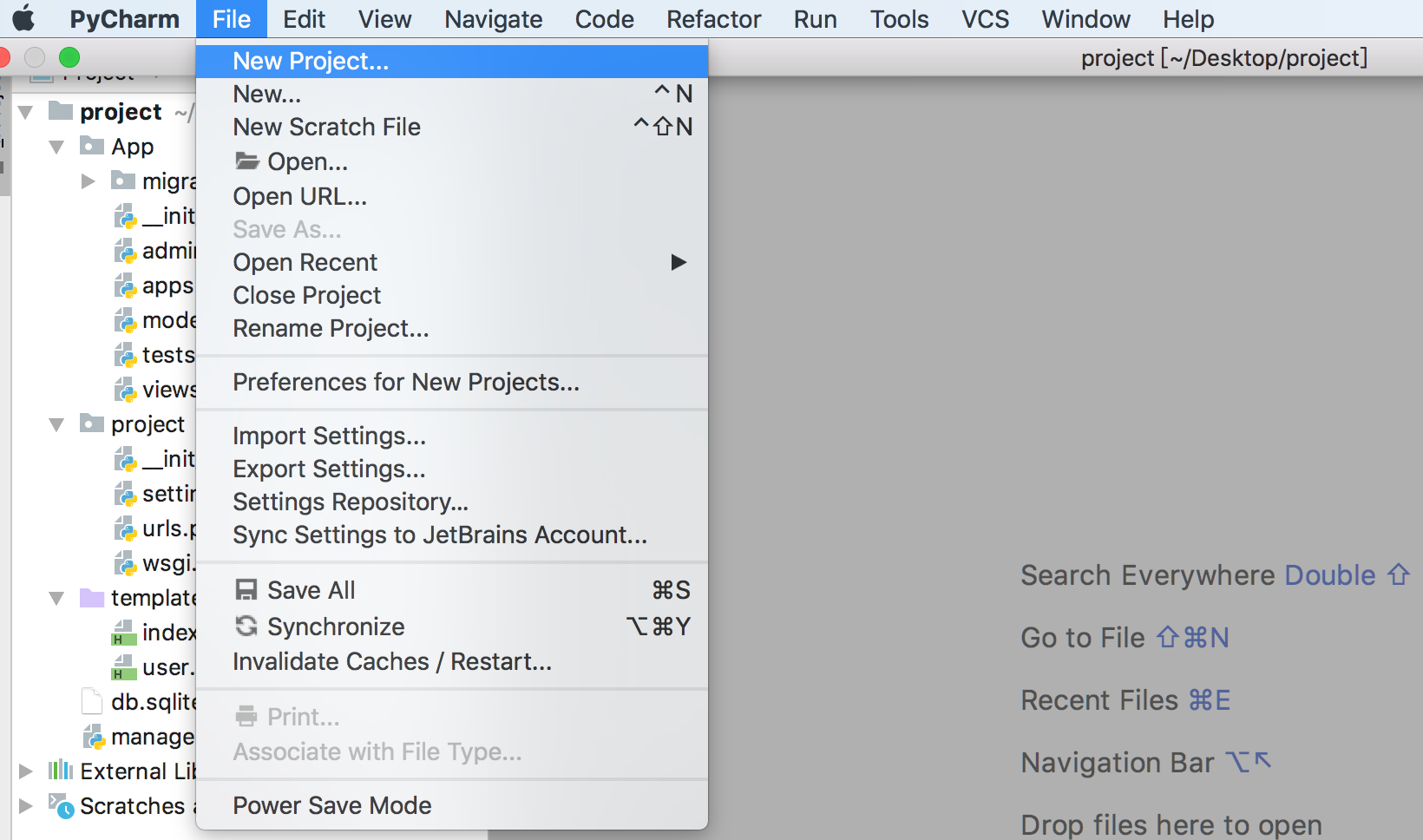Image resolution: width=1423 pixels, height=840 pixels.
Task: Toggle Power Save Mode
Action: click(x=331, y=805)
